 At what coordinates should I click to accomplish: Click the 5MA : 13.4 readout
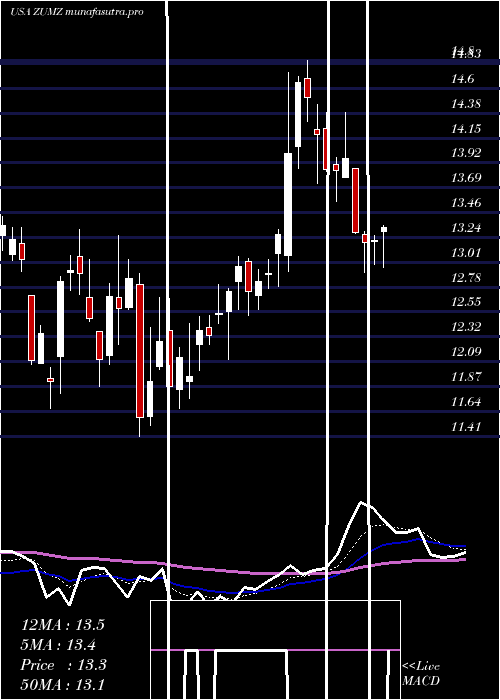58,645
